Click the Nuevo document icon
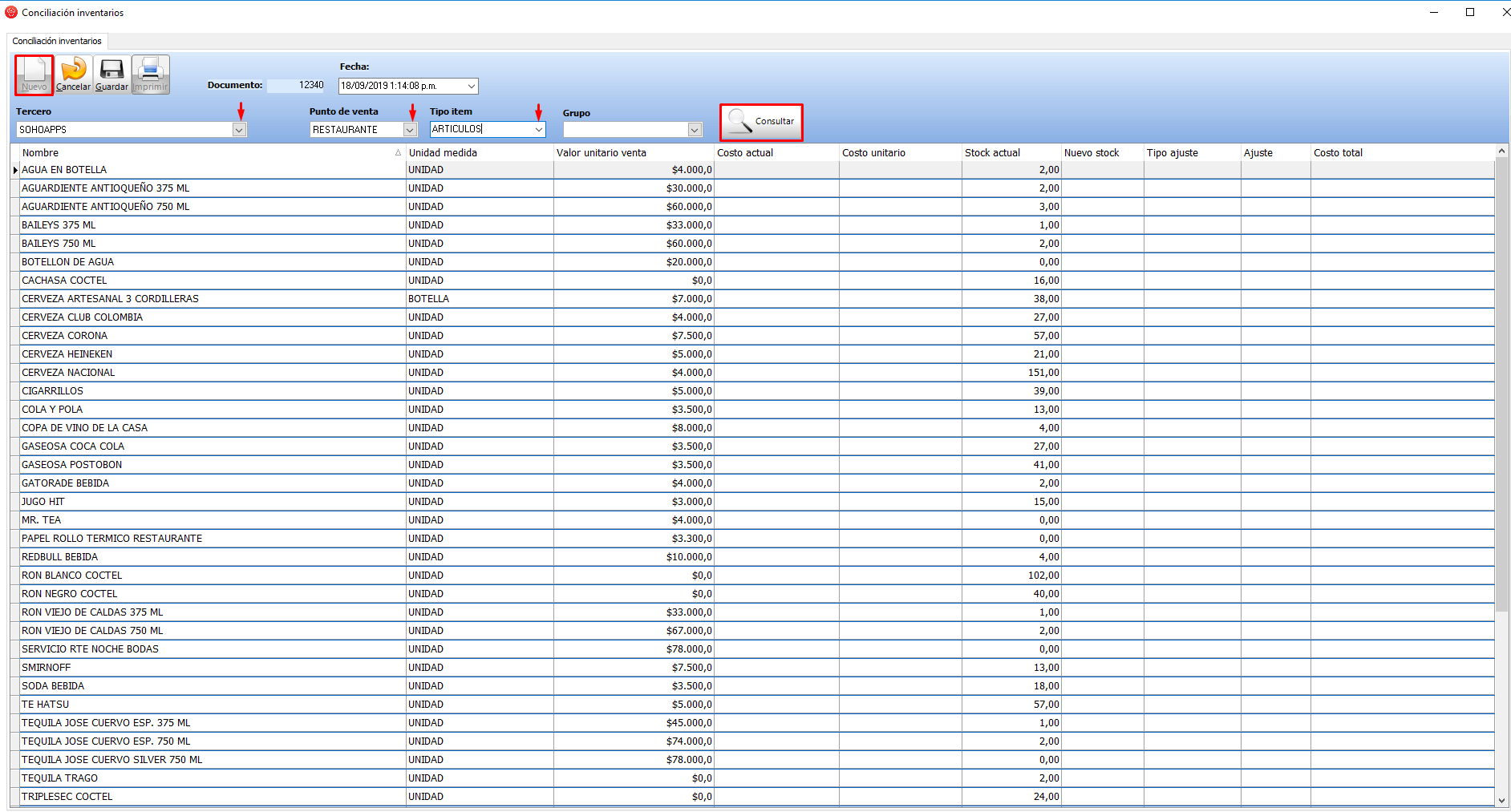 tap(34, 71)
